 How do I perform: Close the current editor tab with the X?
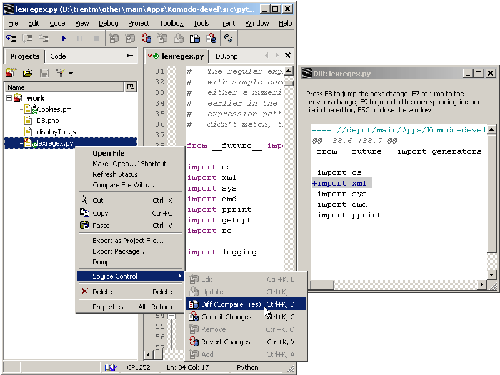coord(288,55)
